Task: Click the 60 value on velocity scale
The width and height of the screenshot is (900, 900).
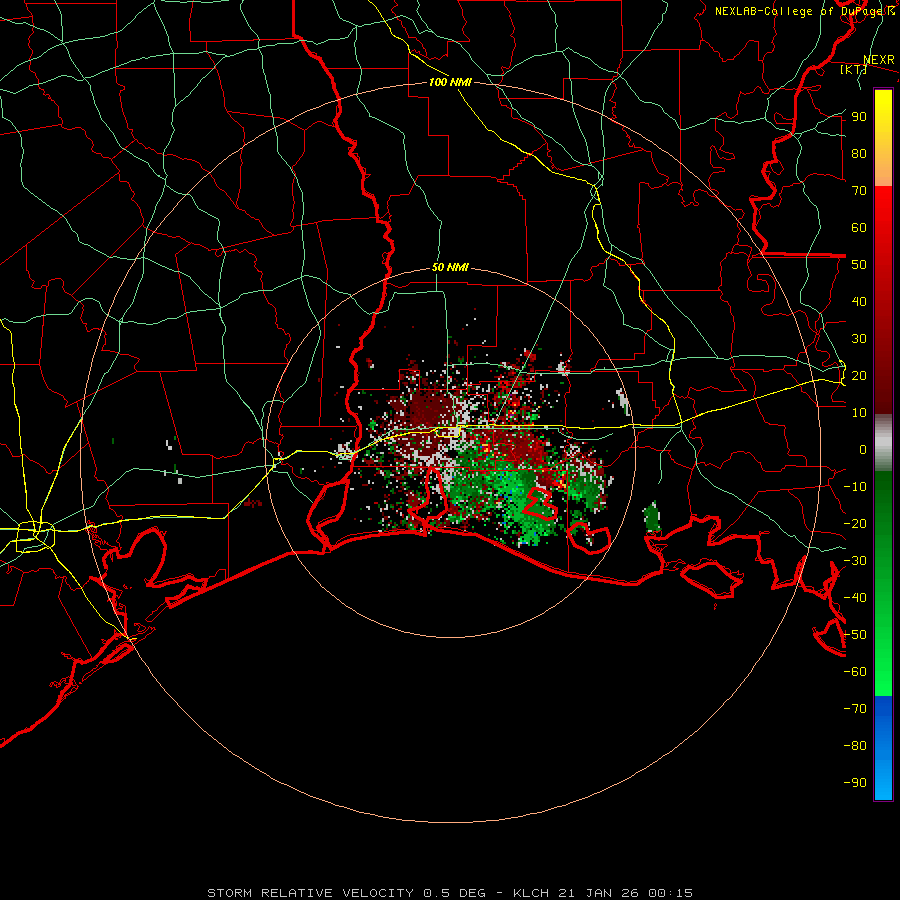Action: coord(859,227)
